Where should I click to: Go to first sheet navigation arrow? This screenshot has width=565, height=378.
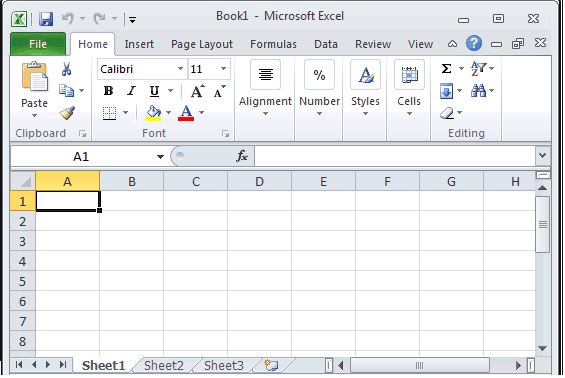pos(19,365)
